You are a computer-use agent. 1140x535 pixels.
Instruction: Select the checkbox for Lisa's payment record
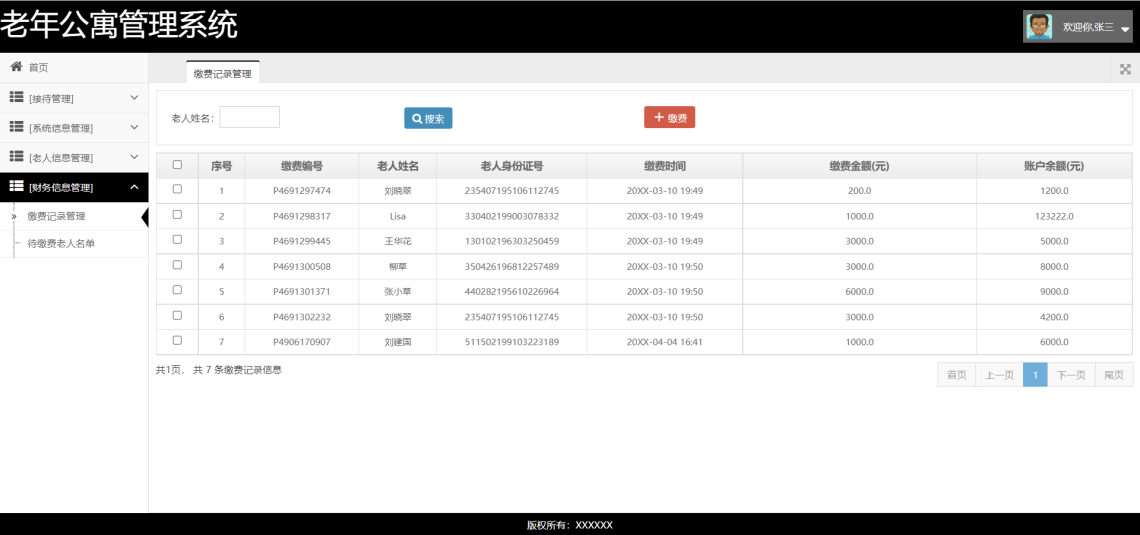pos(177,215)
